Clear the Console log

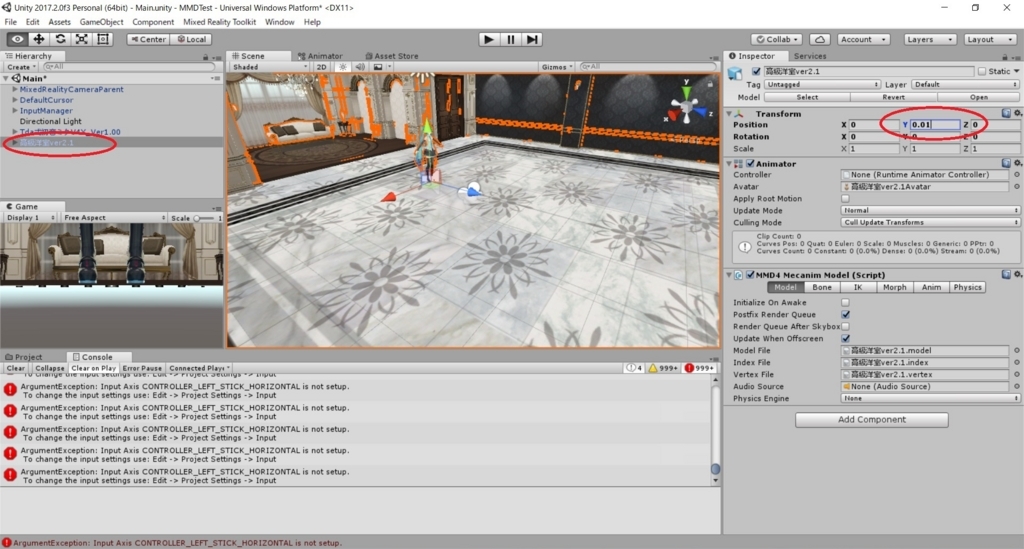pos(16,368)
